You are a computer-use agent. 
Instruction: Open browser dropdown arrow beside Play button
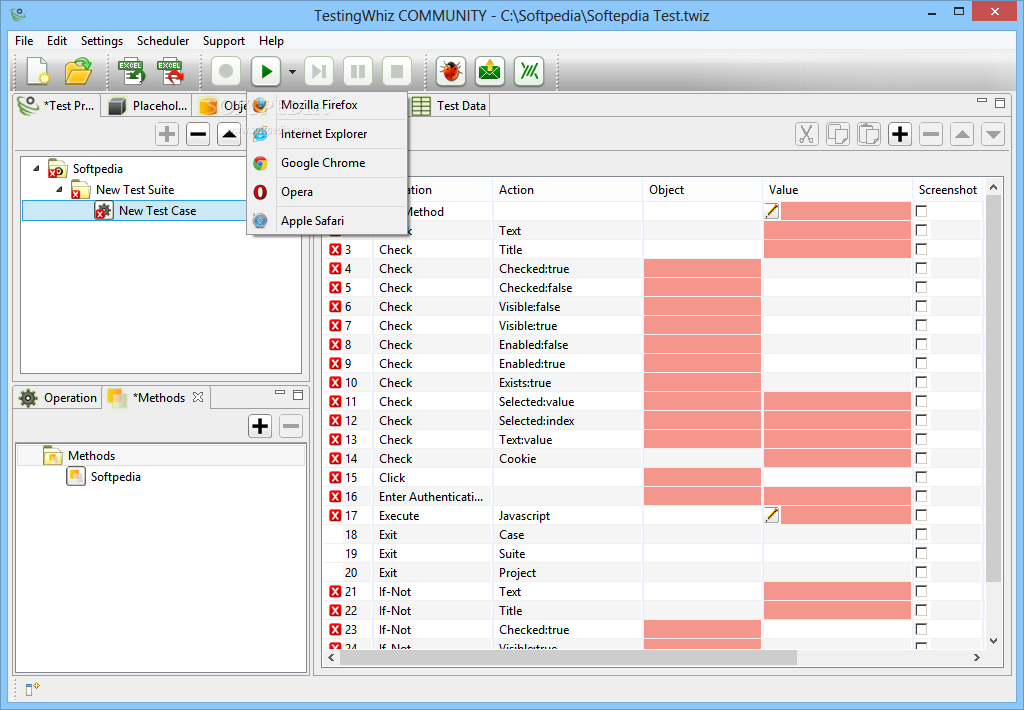[292, 72]
